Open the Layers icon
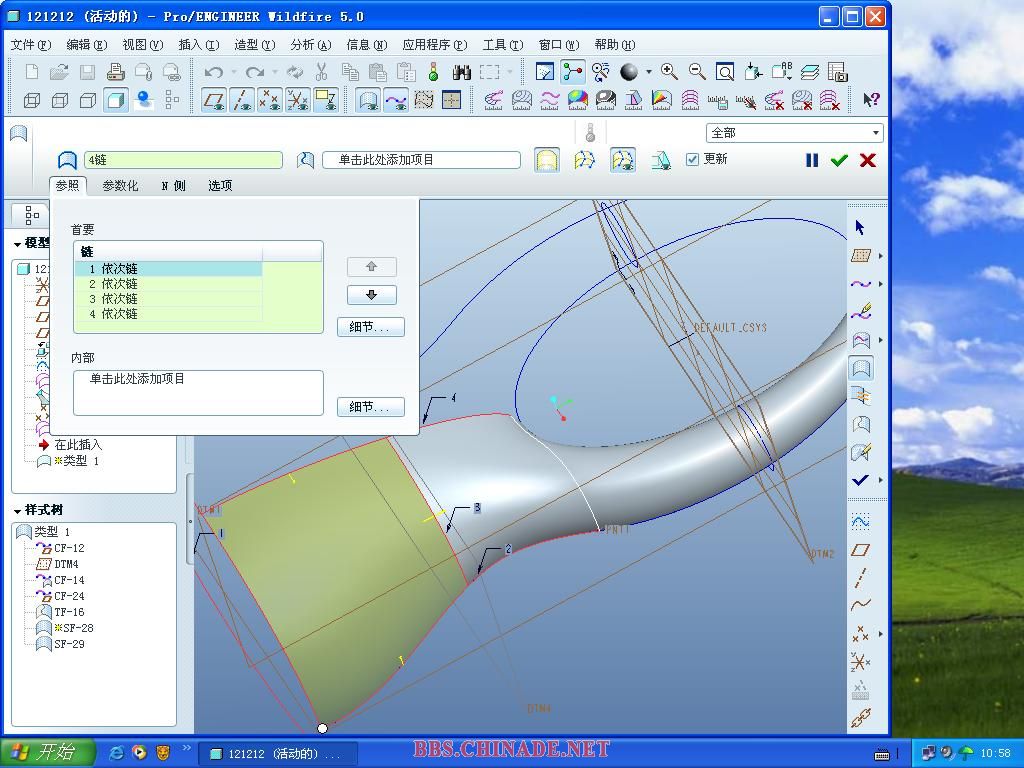 click(810, 72)
